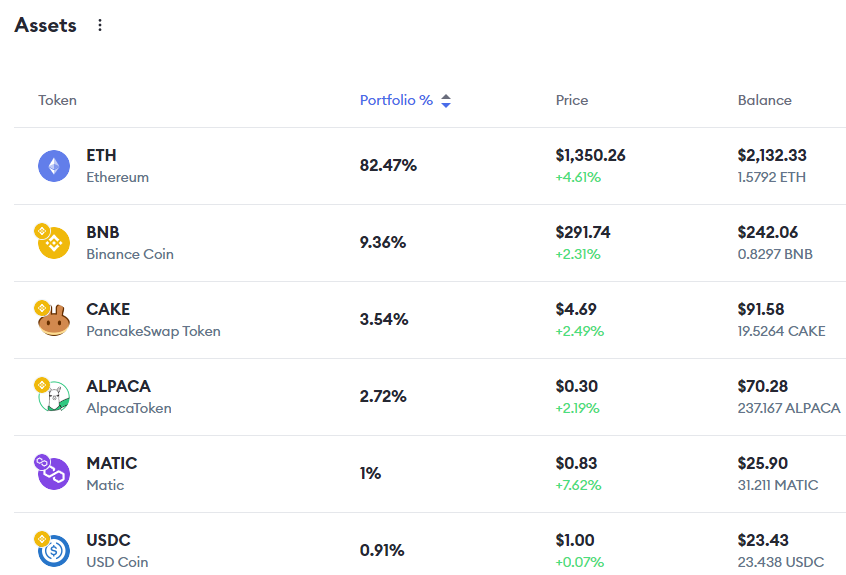The image size is (846, 575).
Task: Open the Assets three-dot options menu
Action: pos(100,25)
